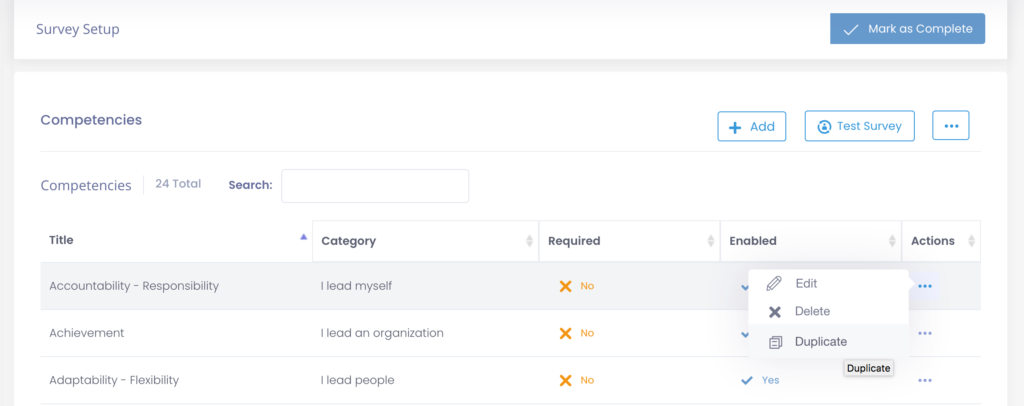This screenshot has height=406, width=1024.
Task: Click the pencil Edit icon in menu
Action: [x=774, y=284]
